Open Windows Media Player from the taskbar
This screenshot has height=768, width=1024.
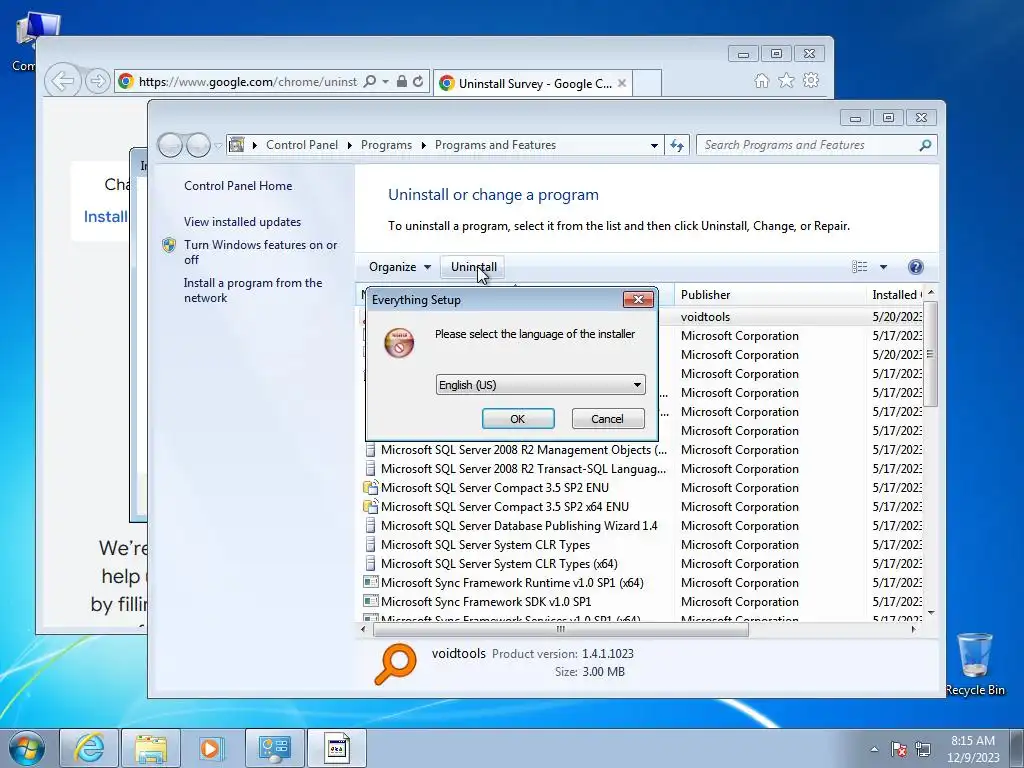point(211,748)
